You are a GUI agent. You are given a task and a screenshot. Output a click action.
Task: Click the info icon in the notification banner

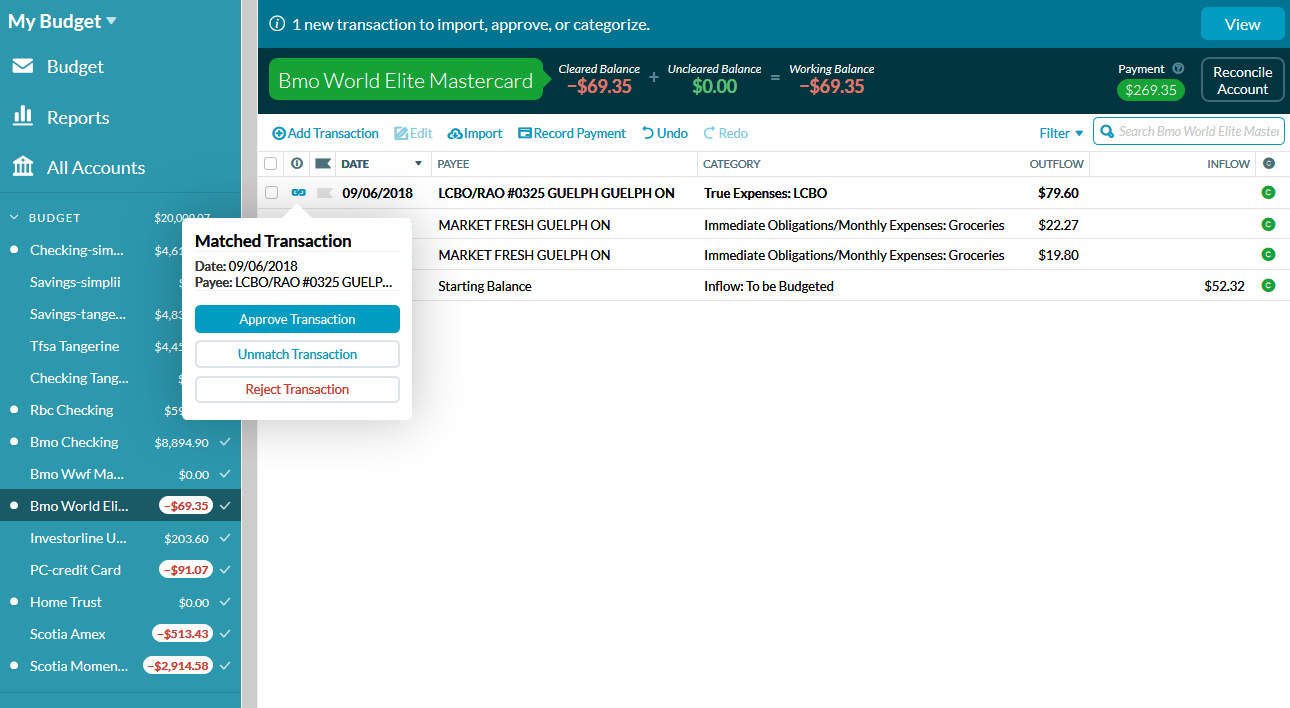[277, 24]
